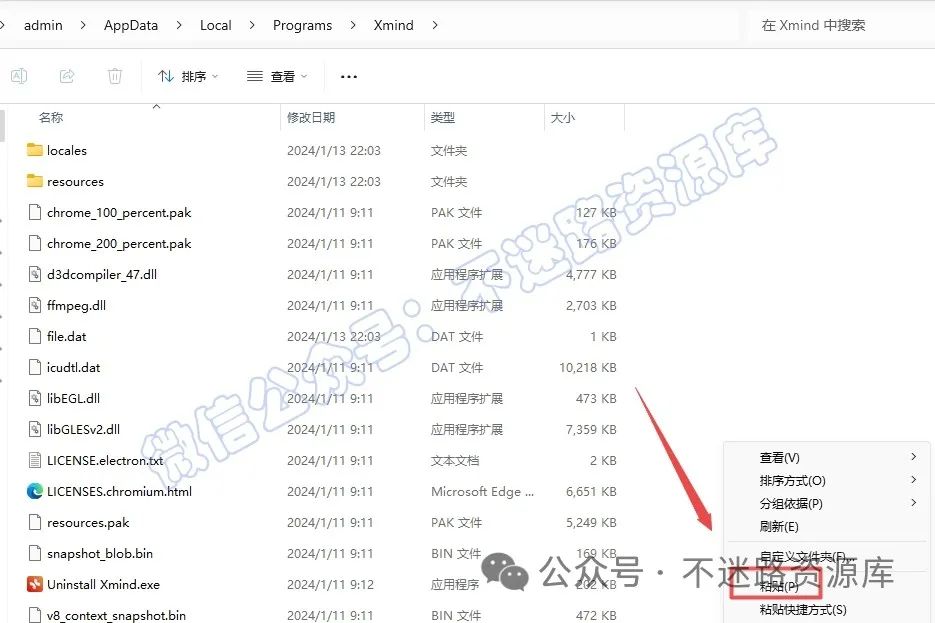935x623 pixels.
Task: Sort by 大小 column header
Action: 562,117
